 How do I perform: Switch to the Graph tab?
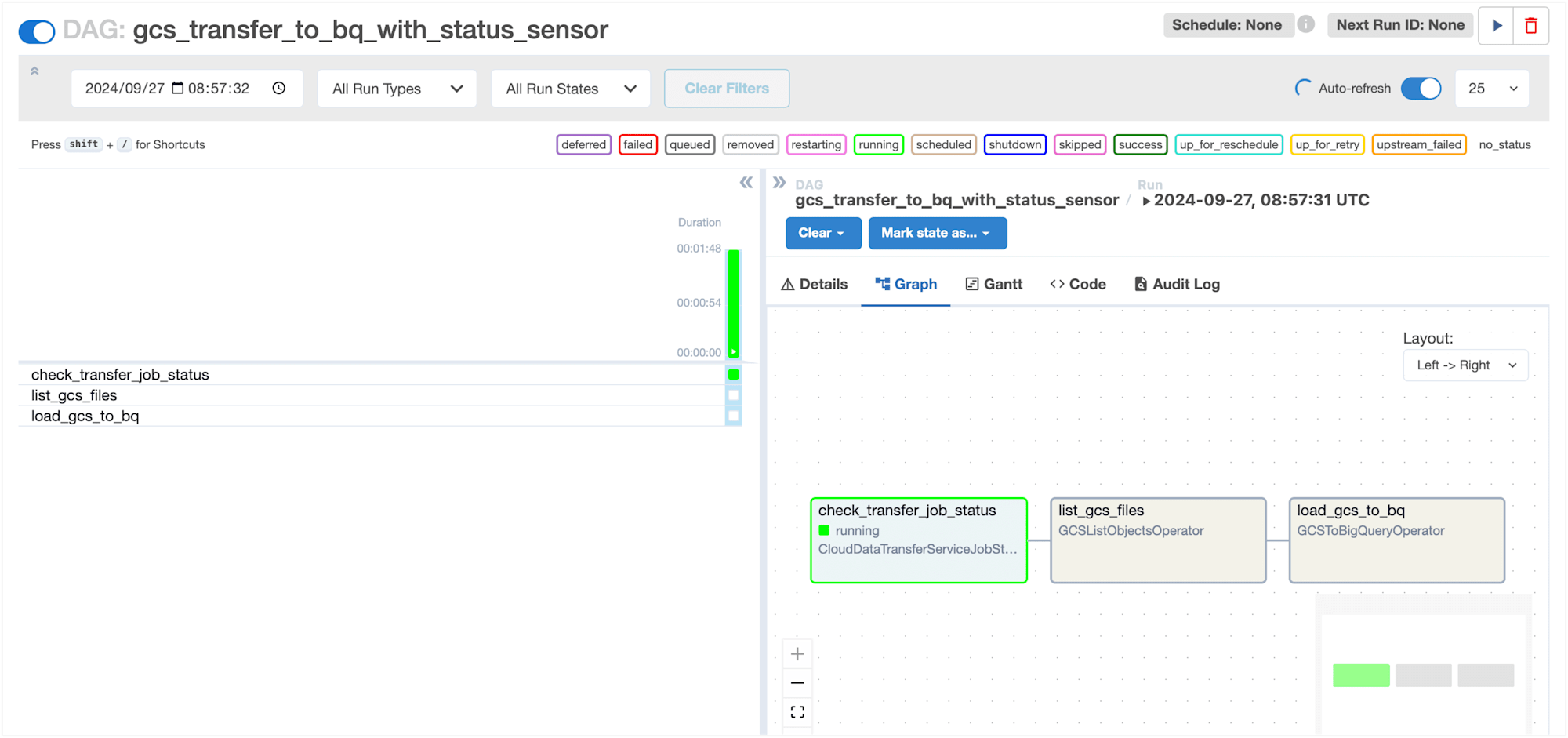[x=906, y=284]
